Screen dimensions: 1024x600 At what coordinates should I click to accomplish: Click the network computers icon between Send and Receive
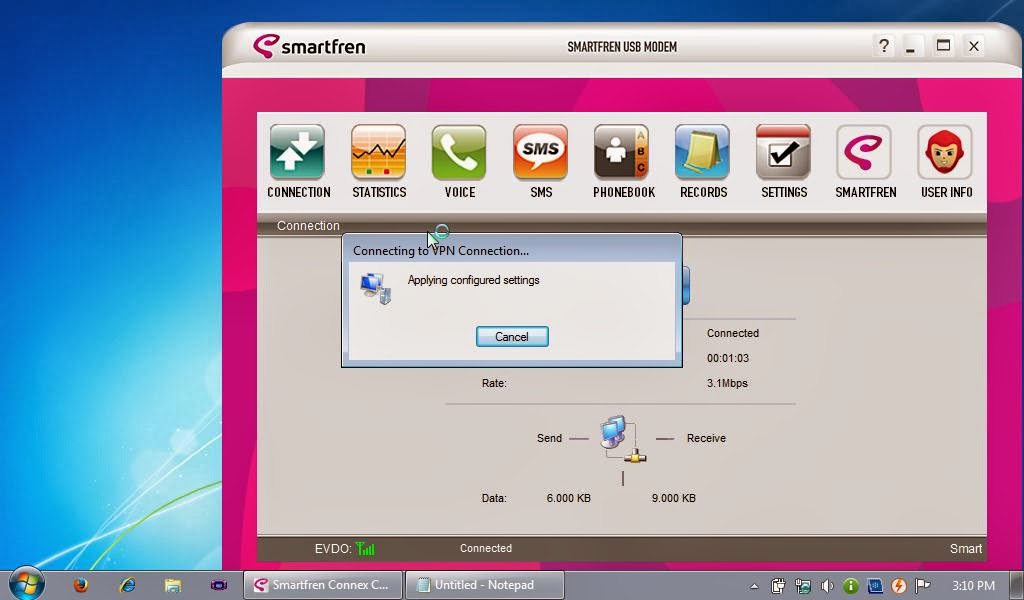(x=622, y=439)
